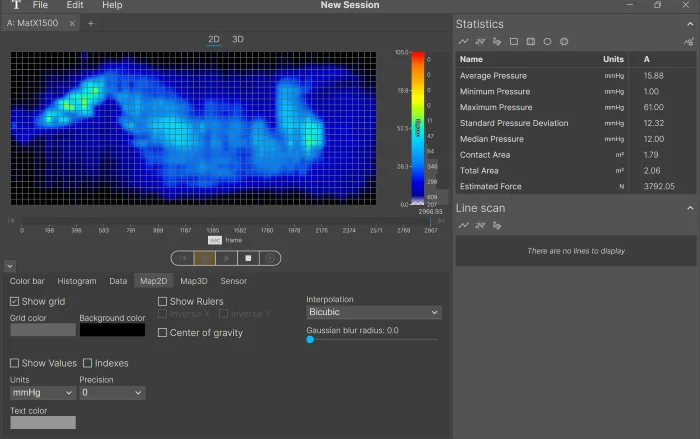Collapse the Statistics panel
Viewport: 700px width, 439px height.
pyautogui.click(x=689, y=24)
